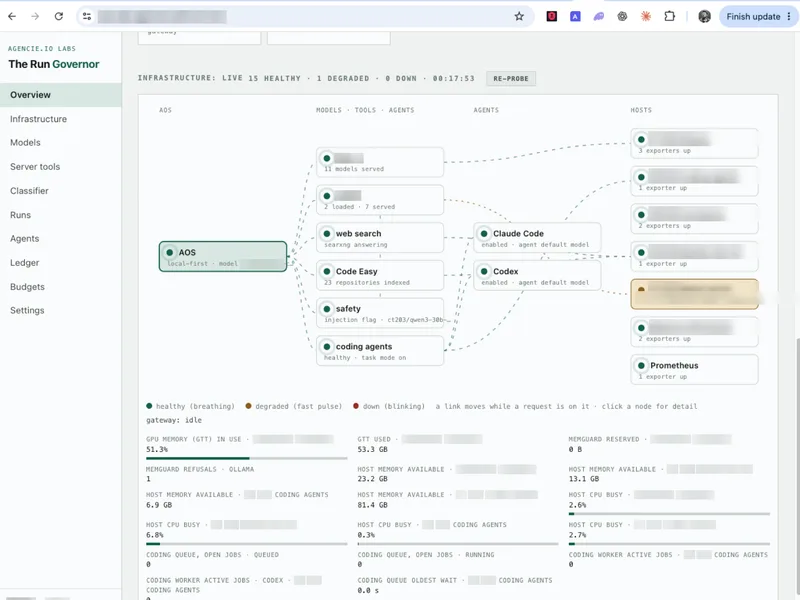Open the Classifier sidebar page
The image size is (800, 600).
(x=61, y=190)
